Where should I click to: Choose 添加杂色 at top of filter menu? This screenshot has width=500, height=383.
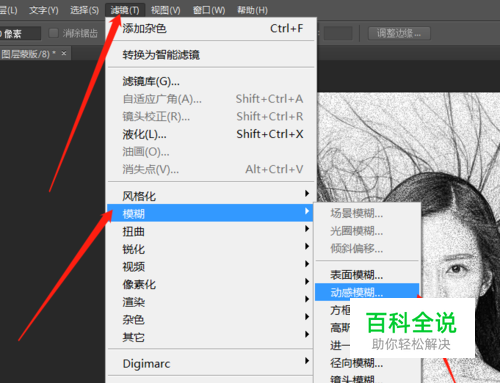(211, 29)
